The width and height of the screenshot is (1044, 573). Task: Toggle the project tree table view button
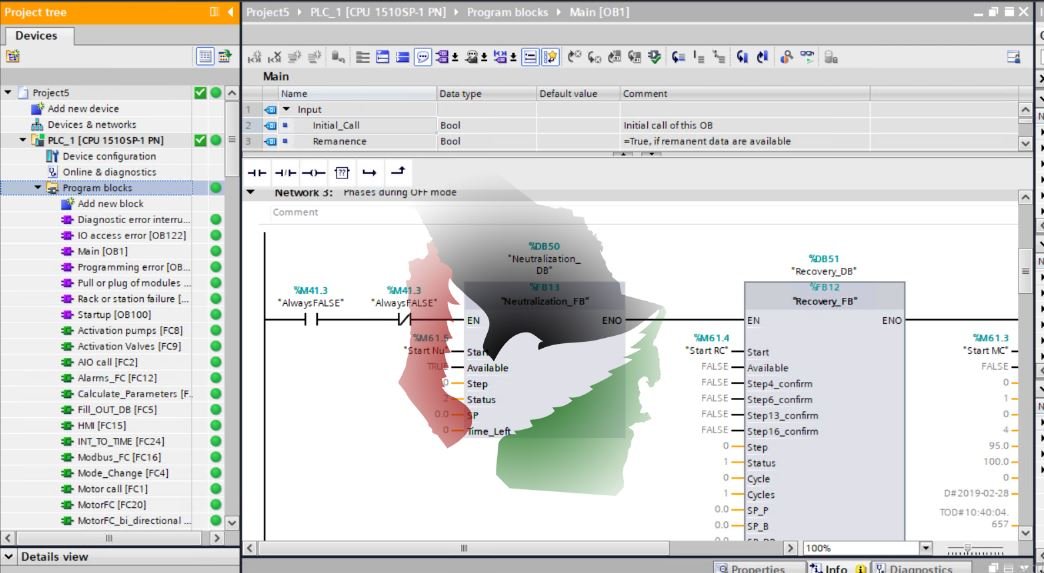(205, 57)
